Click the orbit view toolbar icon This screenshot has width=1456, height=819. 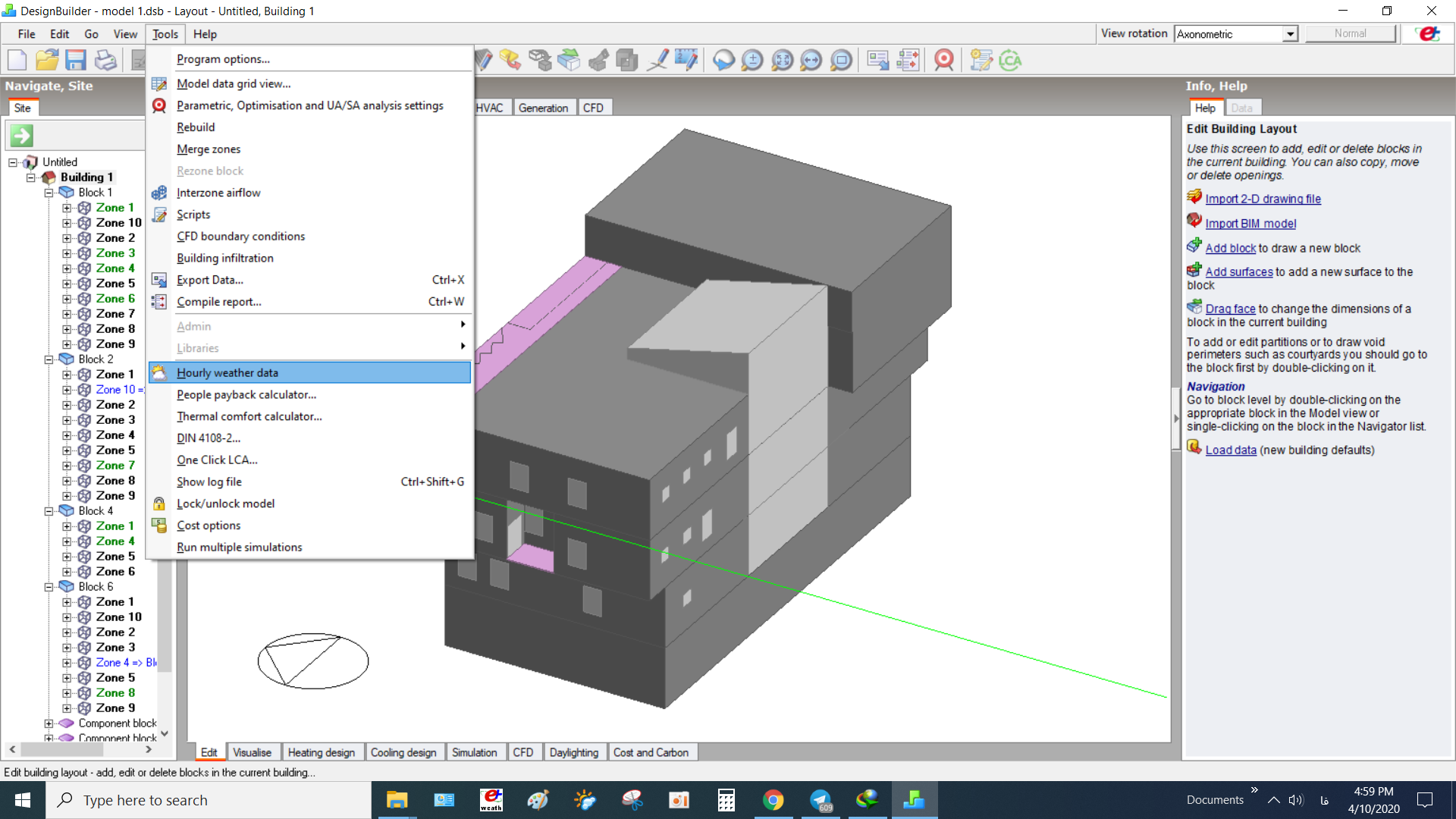(x=723, y=60)
